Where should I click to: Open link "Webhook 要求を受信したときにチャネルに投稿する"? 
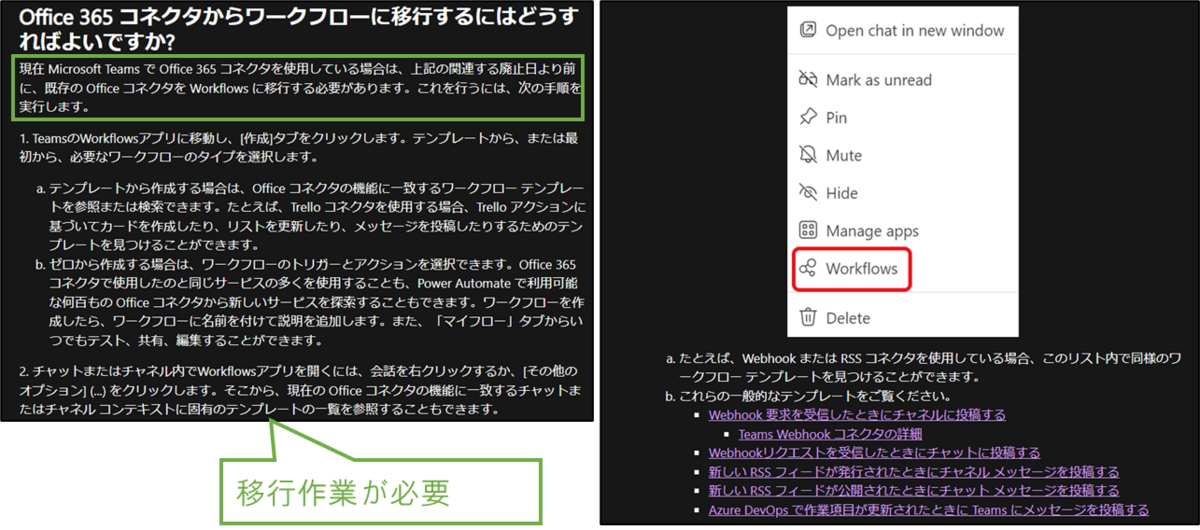(857, 415)
